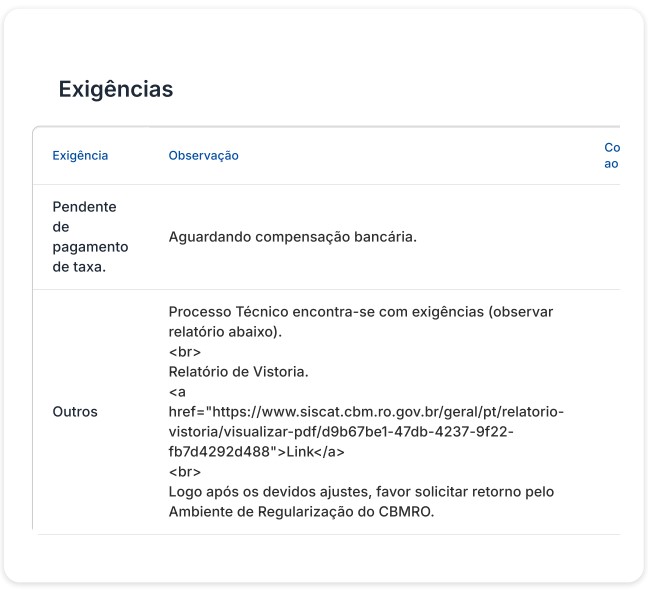Select "Aguardando compensação bancária." observation text
Image resolution: width=648 pixels, height=590 pixels.
(x=292, y=237)
